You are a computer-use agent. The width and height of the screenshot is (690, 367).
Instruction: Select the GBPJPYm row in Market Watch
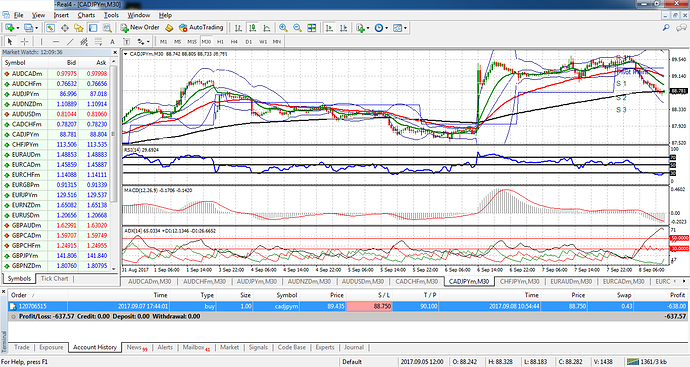(x=56, y=256)
